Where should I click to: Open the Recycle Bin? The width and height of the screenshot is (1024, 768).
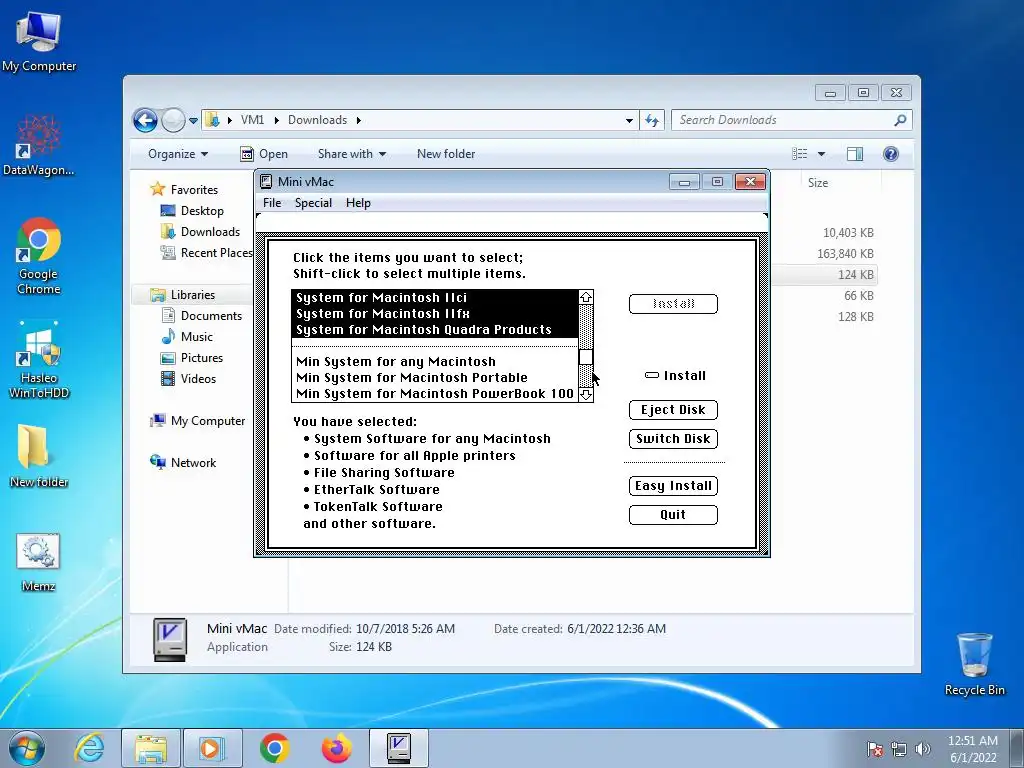pyautogui.click(x=974, y=664)
